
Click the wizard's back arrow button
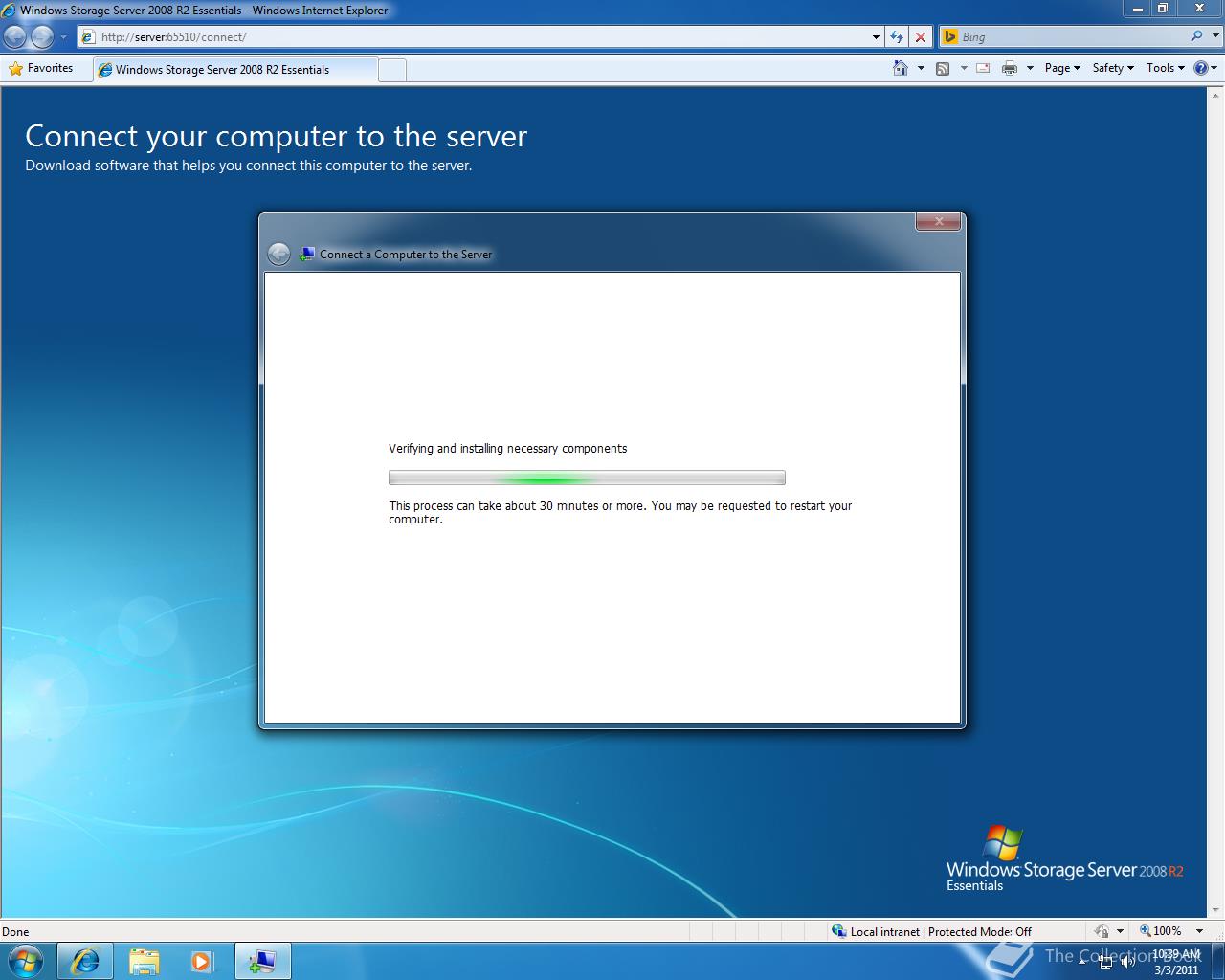tap(278, 254)
